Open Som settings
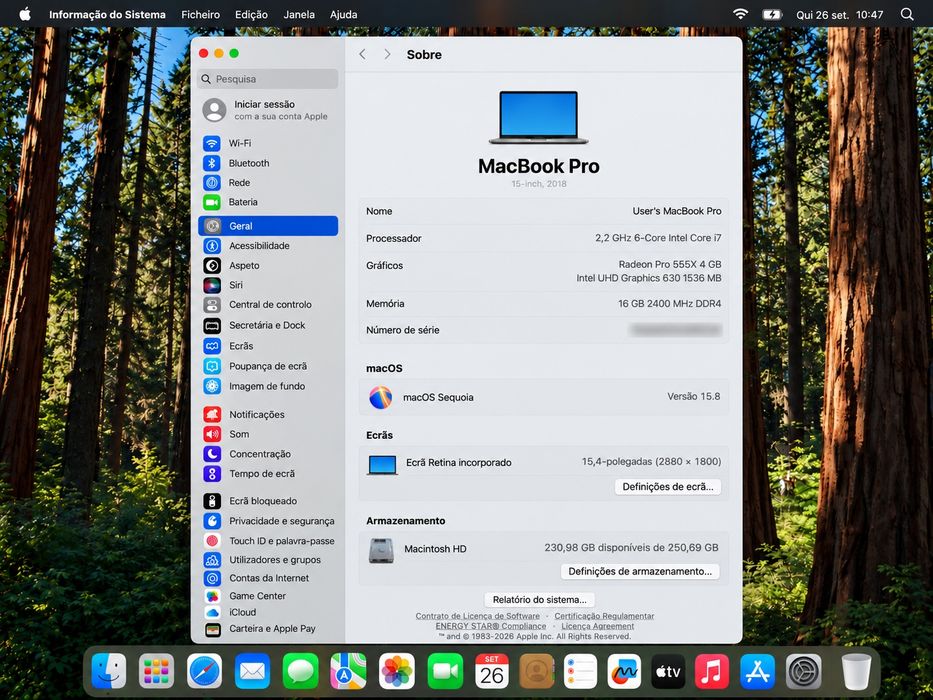Viewport: 933px width, 700px height. (268, 434)
